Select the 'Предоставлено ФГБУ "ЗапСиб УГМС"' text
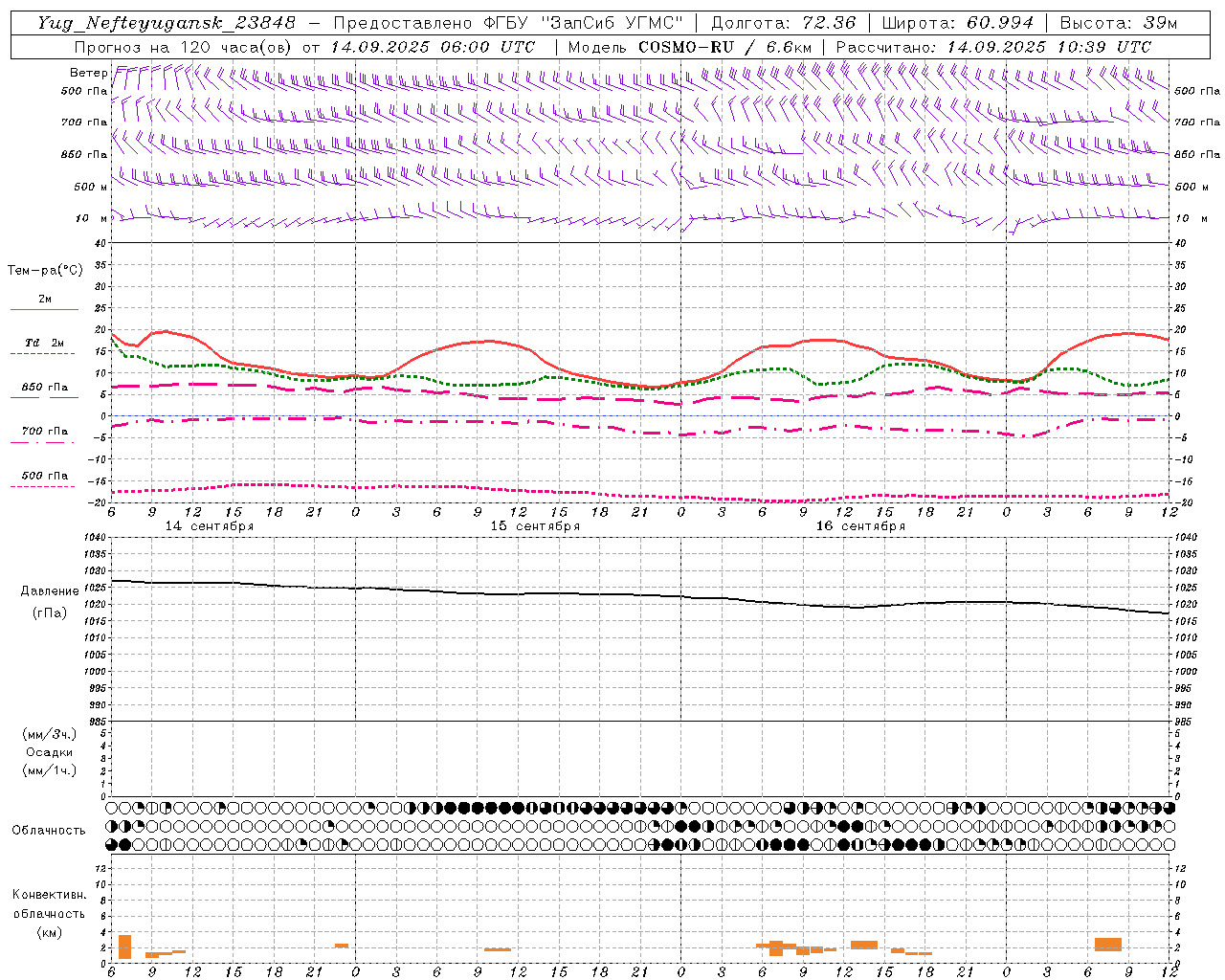The image size is (1225, 980). [x=508, y=23]
